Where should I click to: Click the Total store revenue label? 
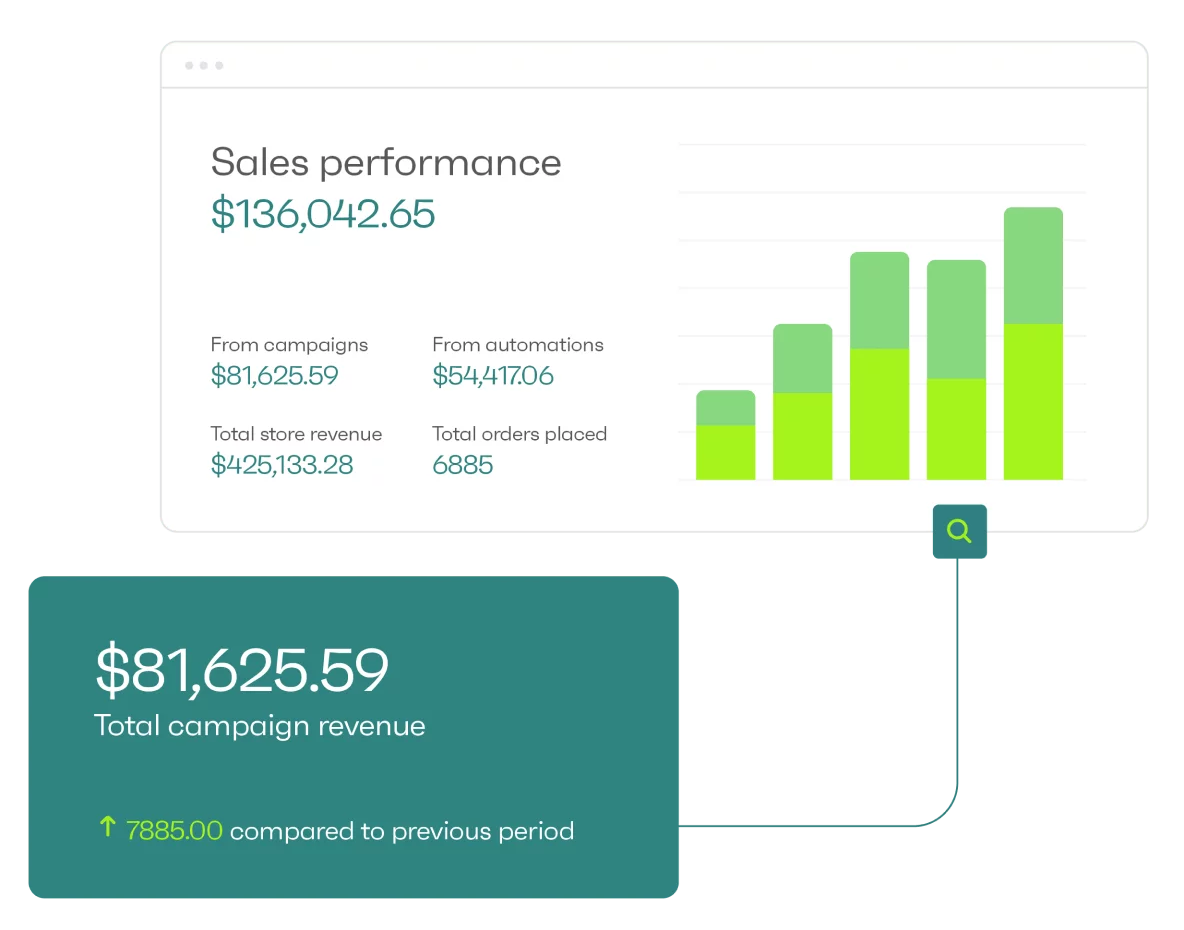[x=296, y=434]
